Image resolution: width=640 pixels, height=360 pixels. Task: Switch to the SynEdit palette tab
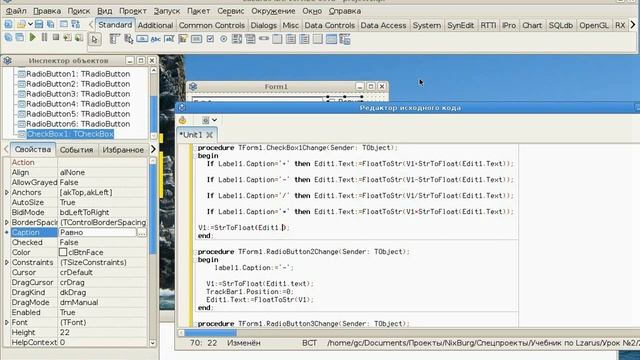460,25
